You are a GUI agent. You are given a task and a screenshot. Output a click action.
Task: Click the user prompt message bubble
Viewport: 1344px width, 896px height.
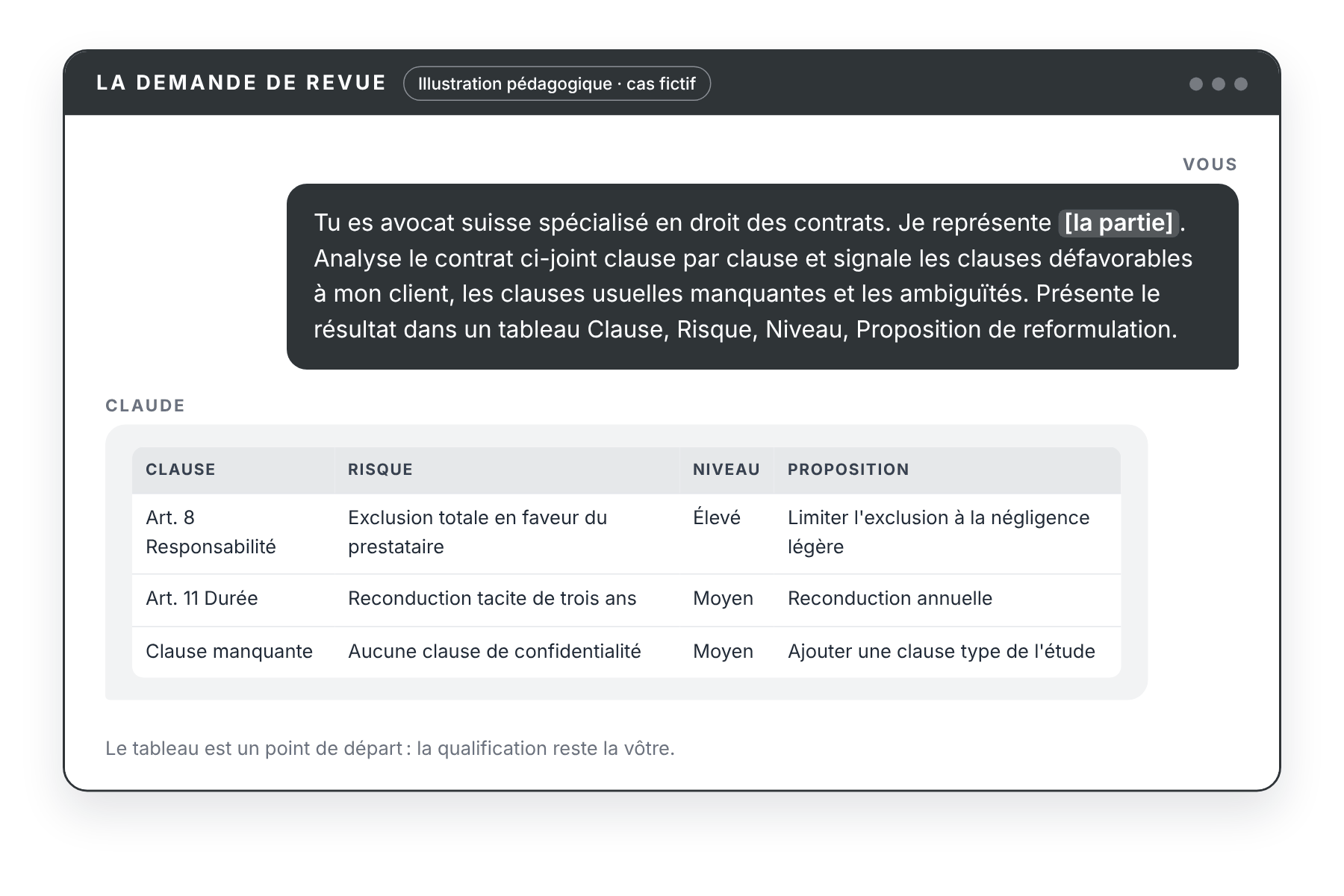point(762,276)
